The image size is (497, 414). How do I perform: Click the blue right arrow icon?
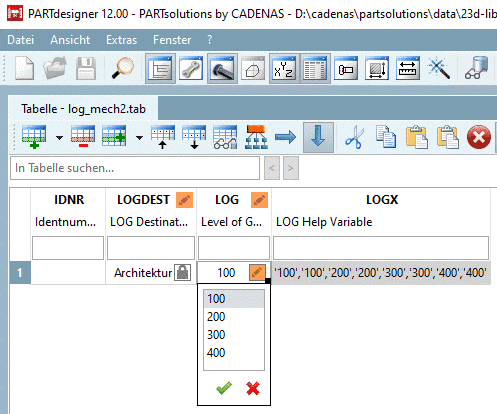(x=286, y=137)
